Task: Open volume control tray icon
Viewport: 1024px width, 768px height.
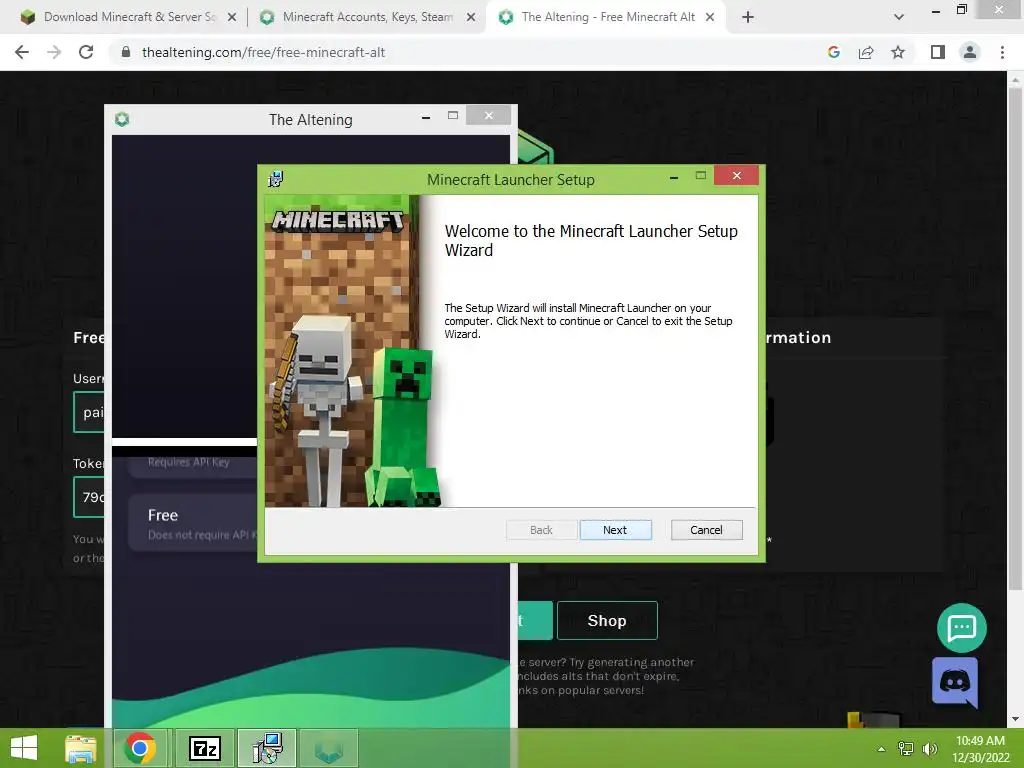Action: point(929,749)
